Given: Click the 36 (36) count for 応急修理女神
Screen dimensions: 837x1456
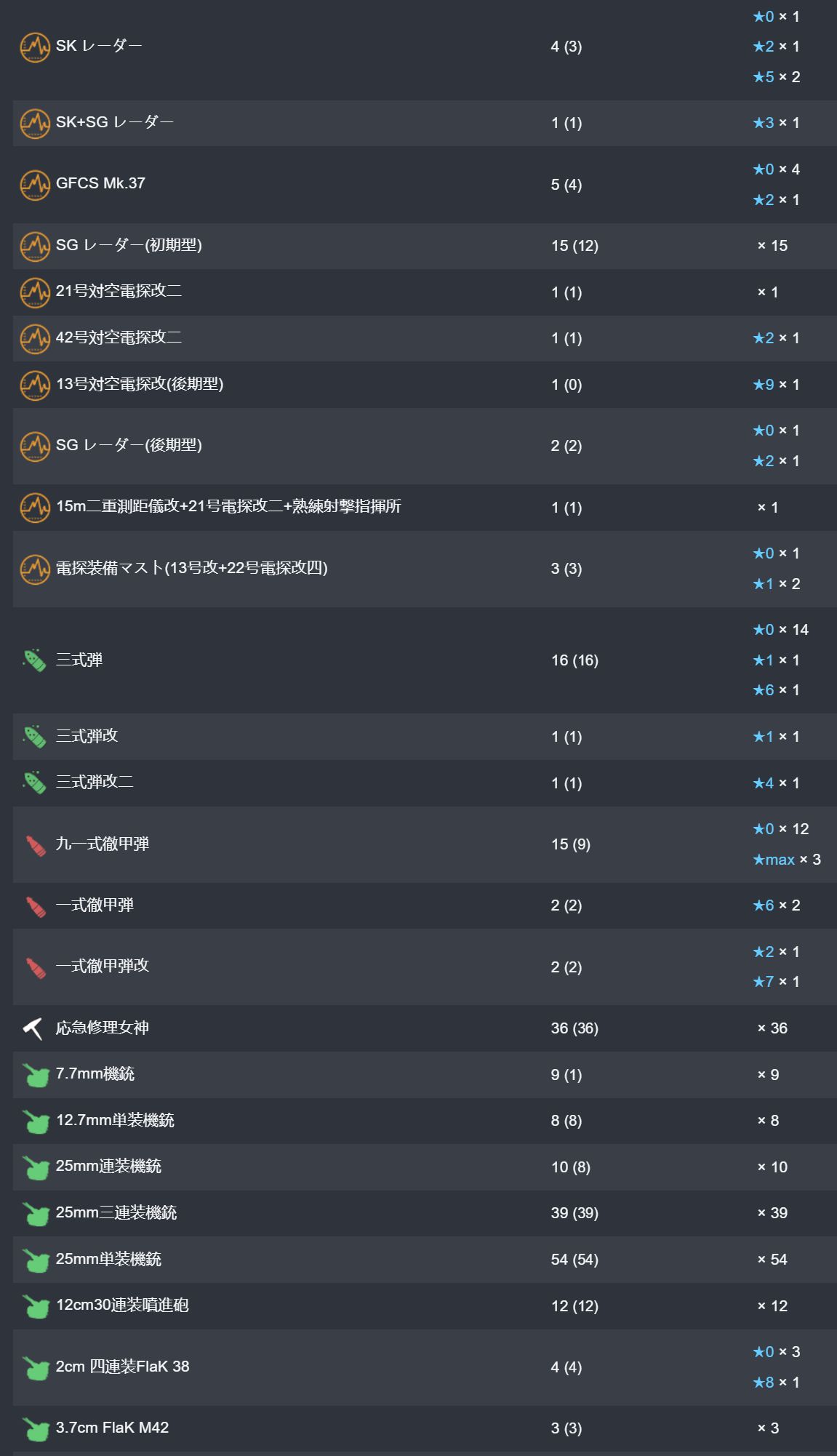Looking at the screenshot, I should coord(574,1028).
